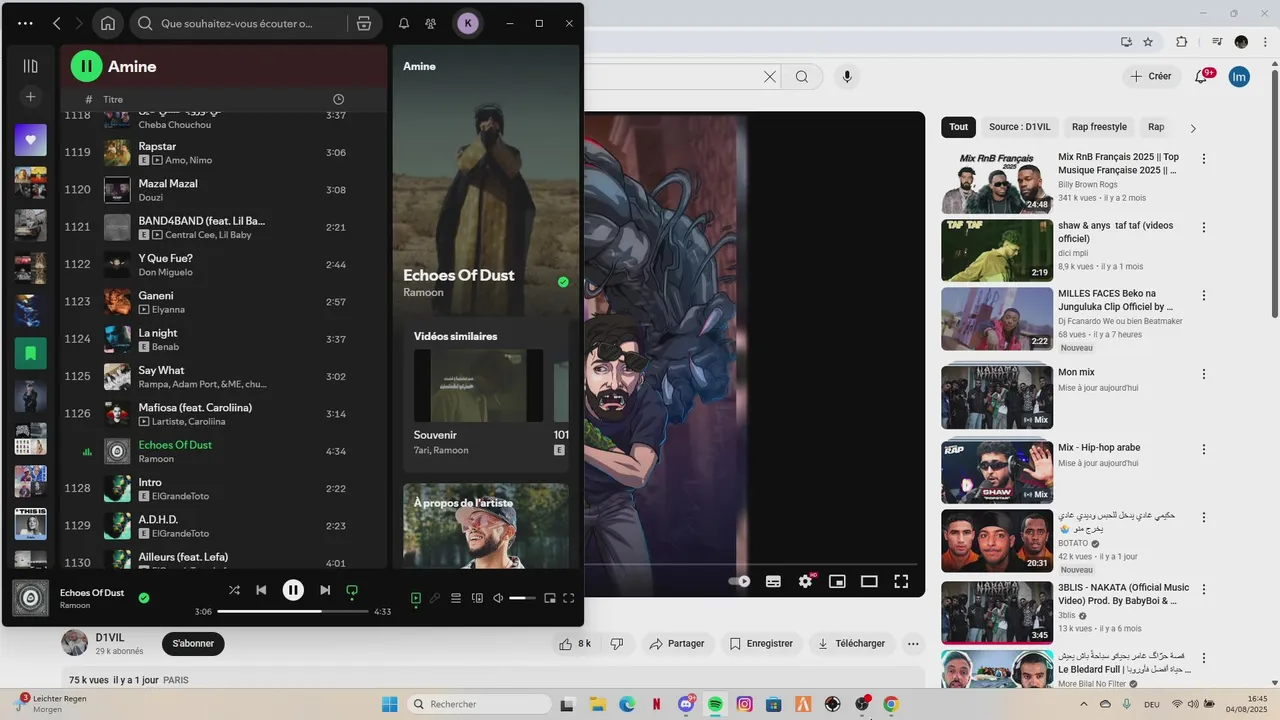
Task: Seek within Spotify song progress bar
Action: (x=293, y=611)
